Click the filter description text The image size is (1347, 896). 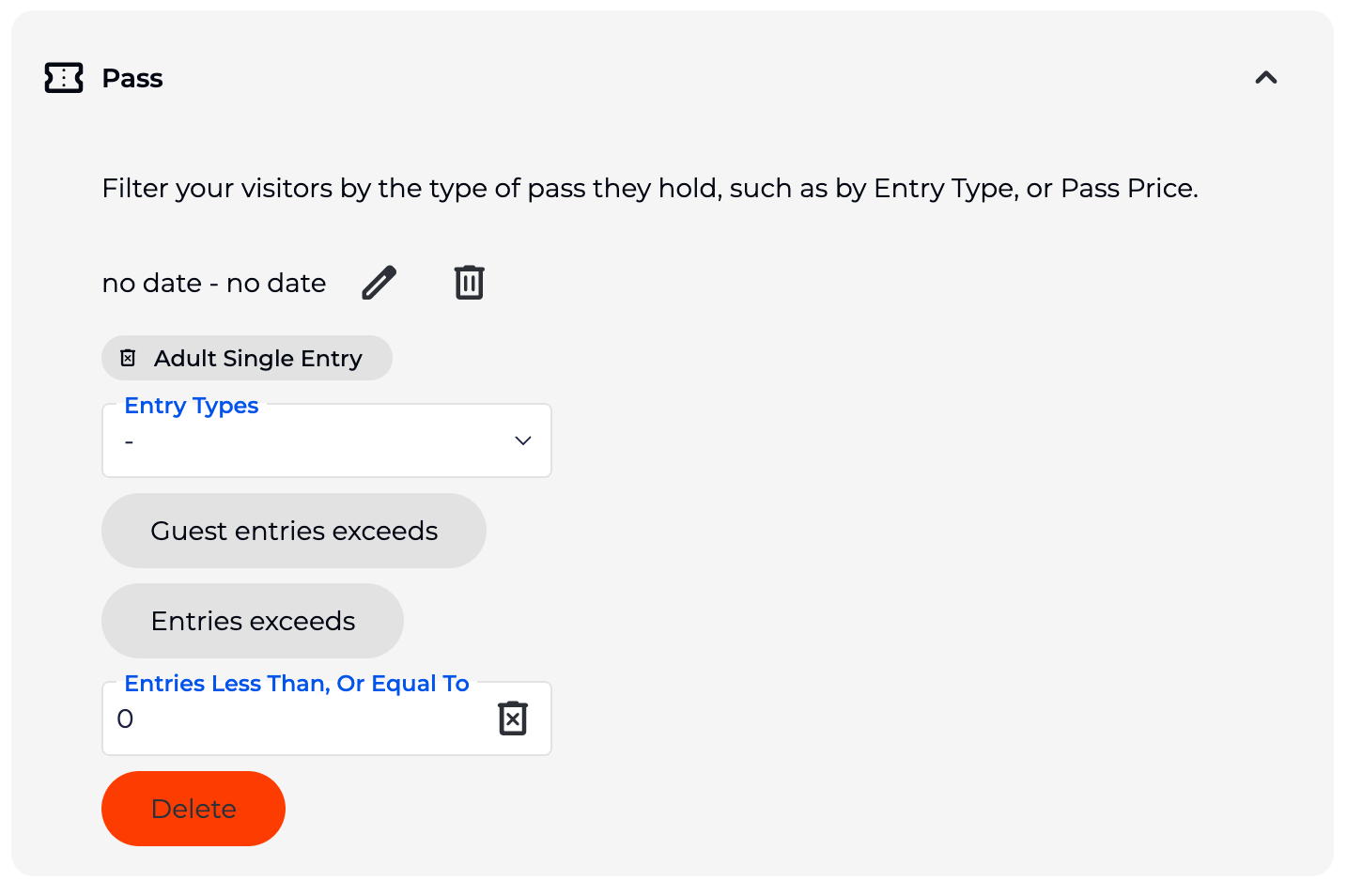(x=650, y=188)
